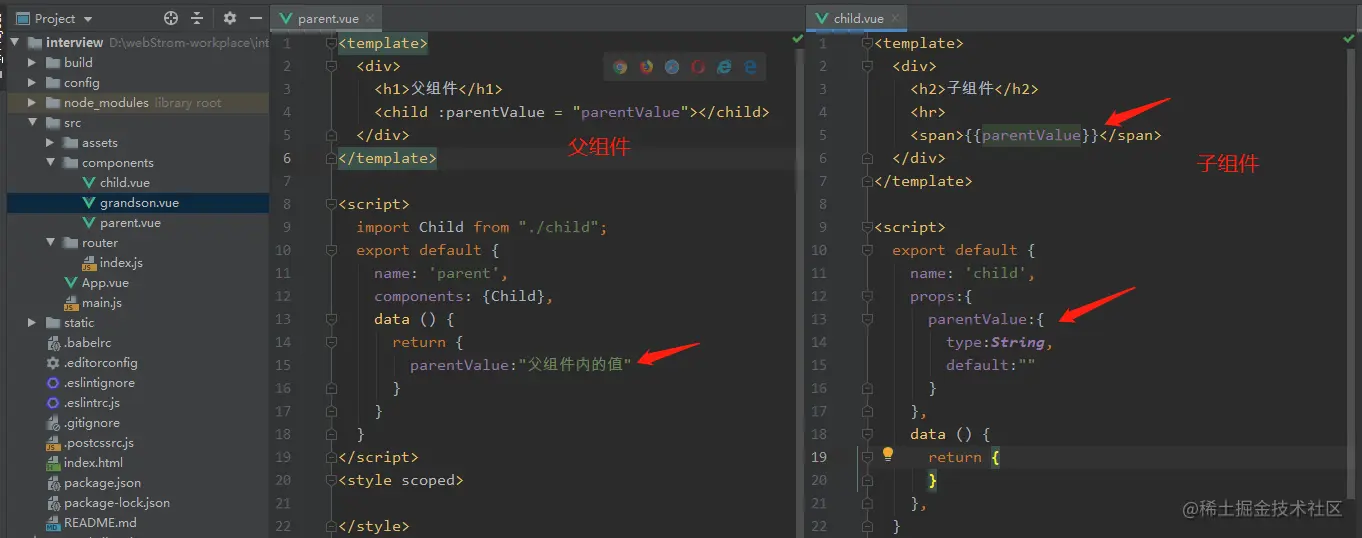Open README.md in project tree

(x=100, y=522)
